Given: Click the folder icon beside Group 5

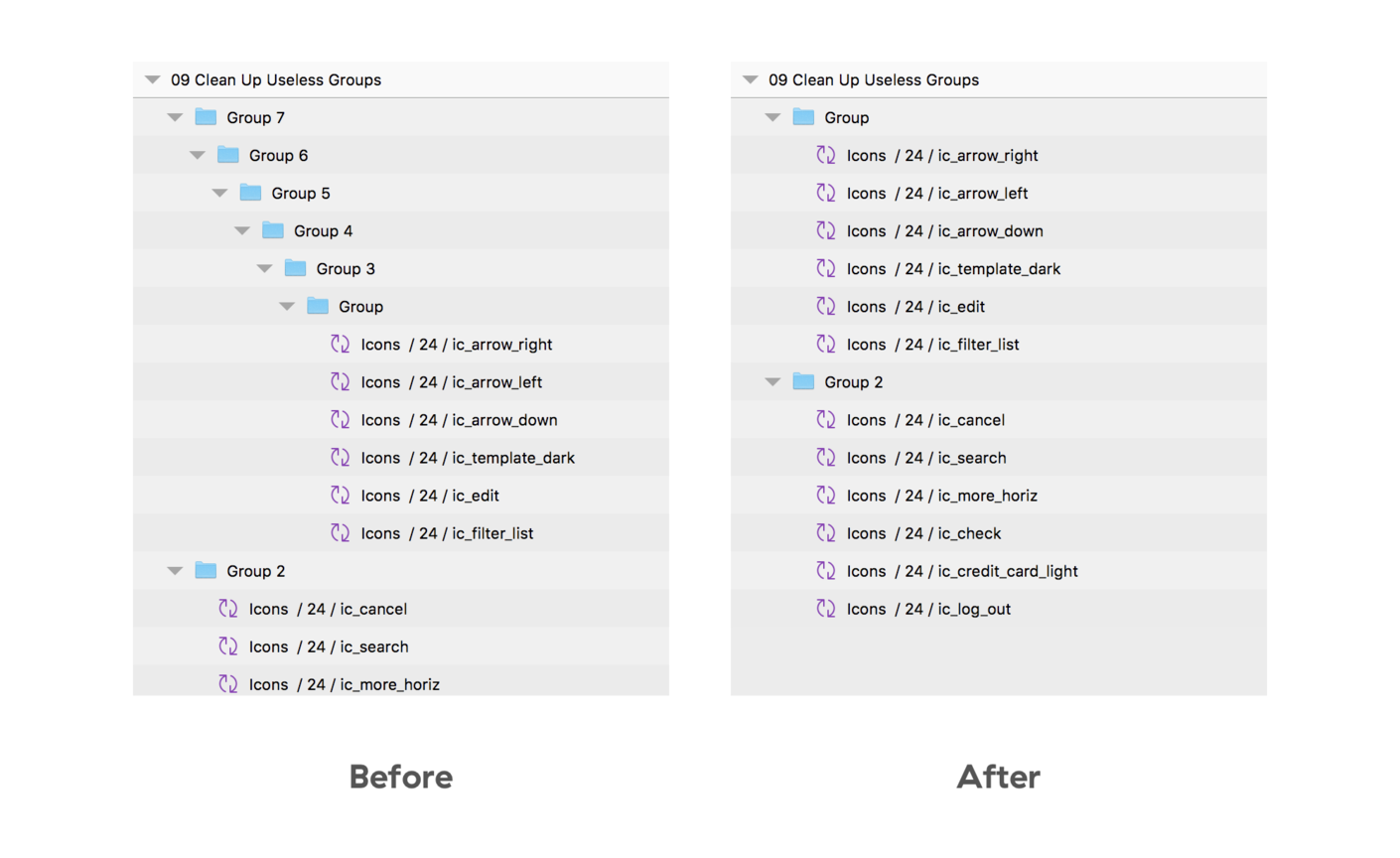Looking at the screenshot, I should [x=250, y=193].
